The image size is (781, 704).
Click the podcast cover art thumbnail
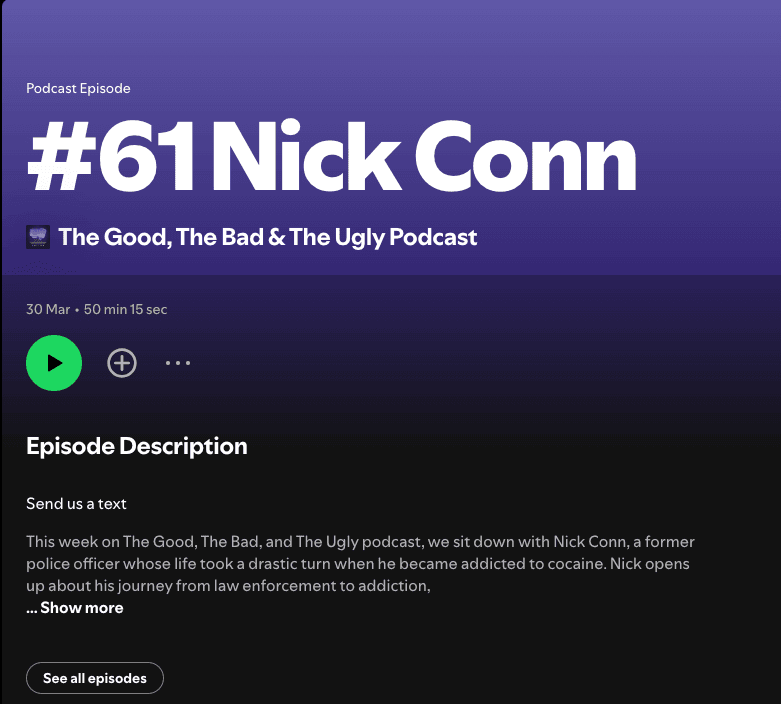click(38, 237)
